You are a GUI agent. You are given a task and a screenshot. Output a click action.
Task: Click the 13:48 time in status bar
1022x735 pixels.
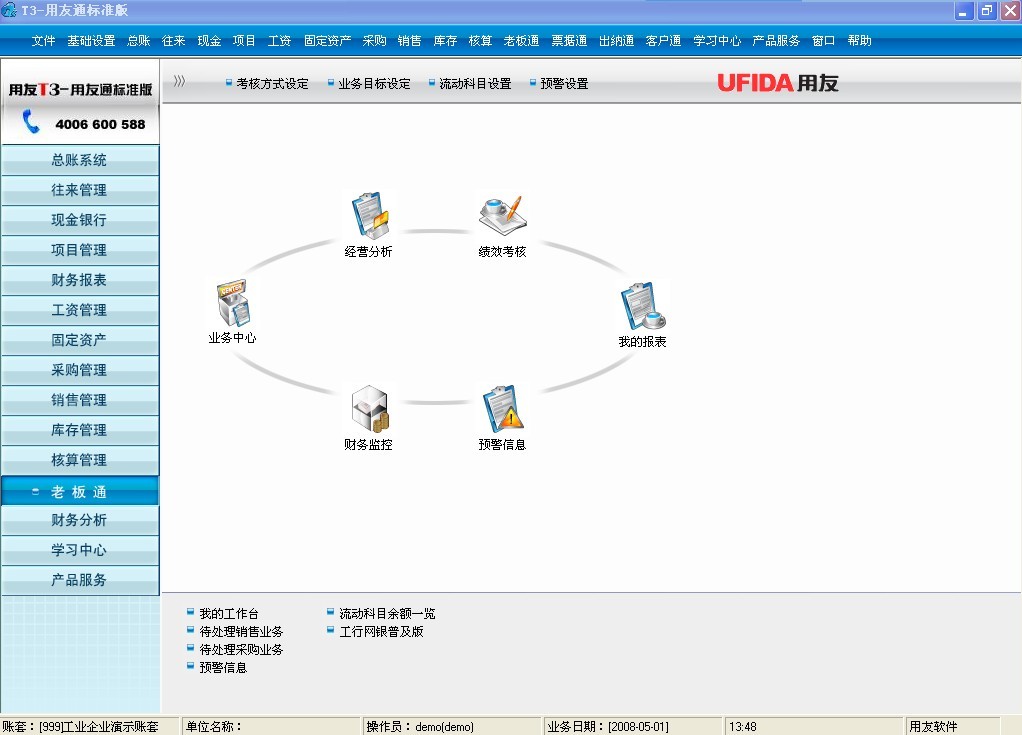[x=813, y=726]
